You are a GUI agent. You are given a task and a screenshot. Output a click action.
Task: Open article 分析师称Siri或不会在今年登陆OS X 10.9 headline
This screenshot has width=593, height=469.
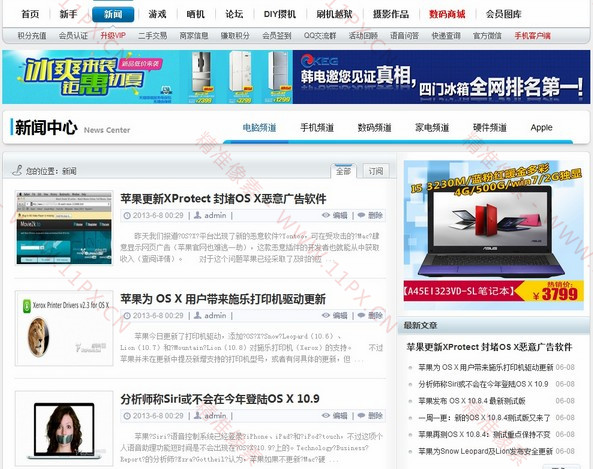pyautogui.click(x=220, y=399)
